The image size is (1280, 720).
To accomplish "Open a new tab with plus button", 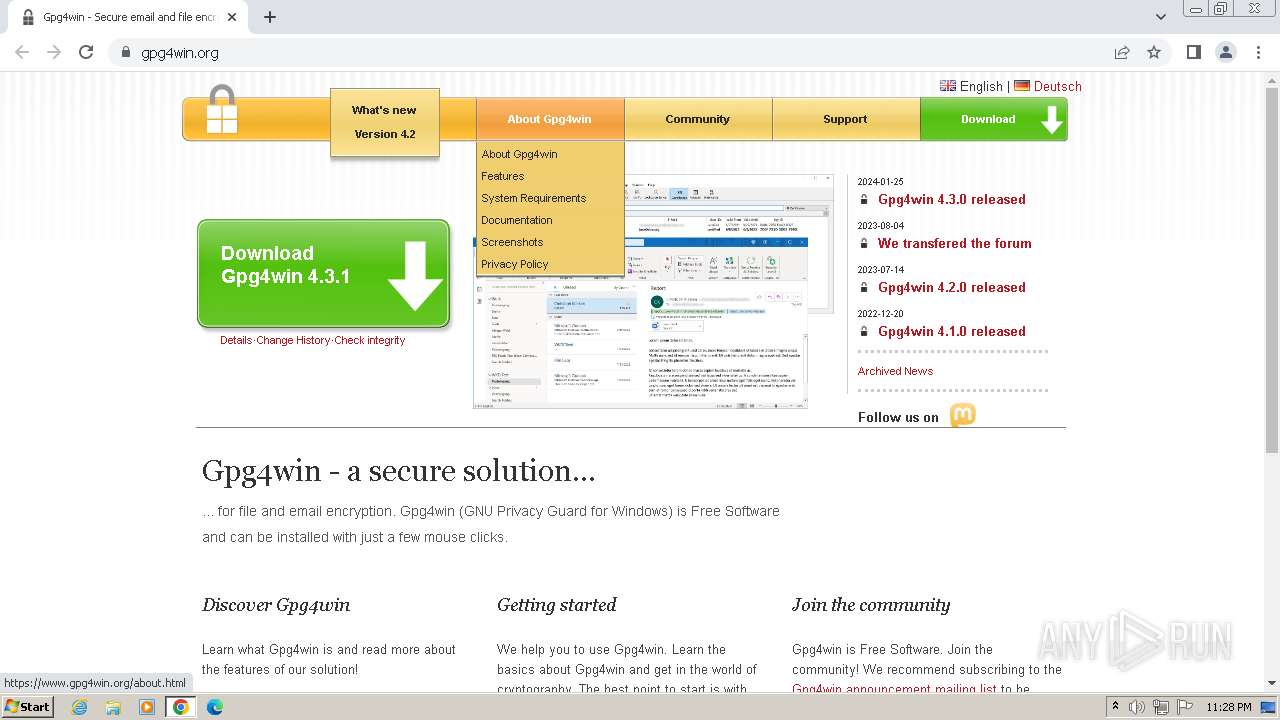I will 270,17.
